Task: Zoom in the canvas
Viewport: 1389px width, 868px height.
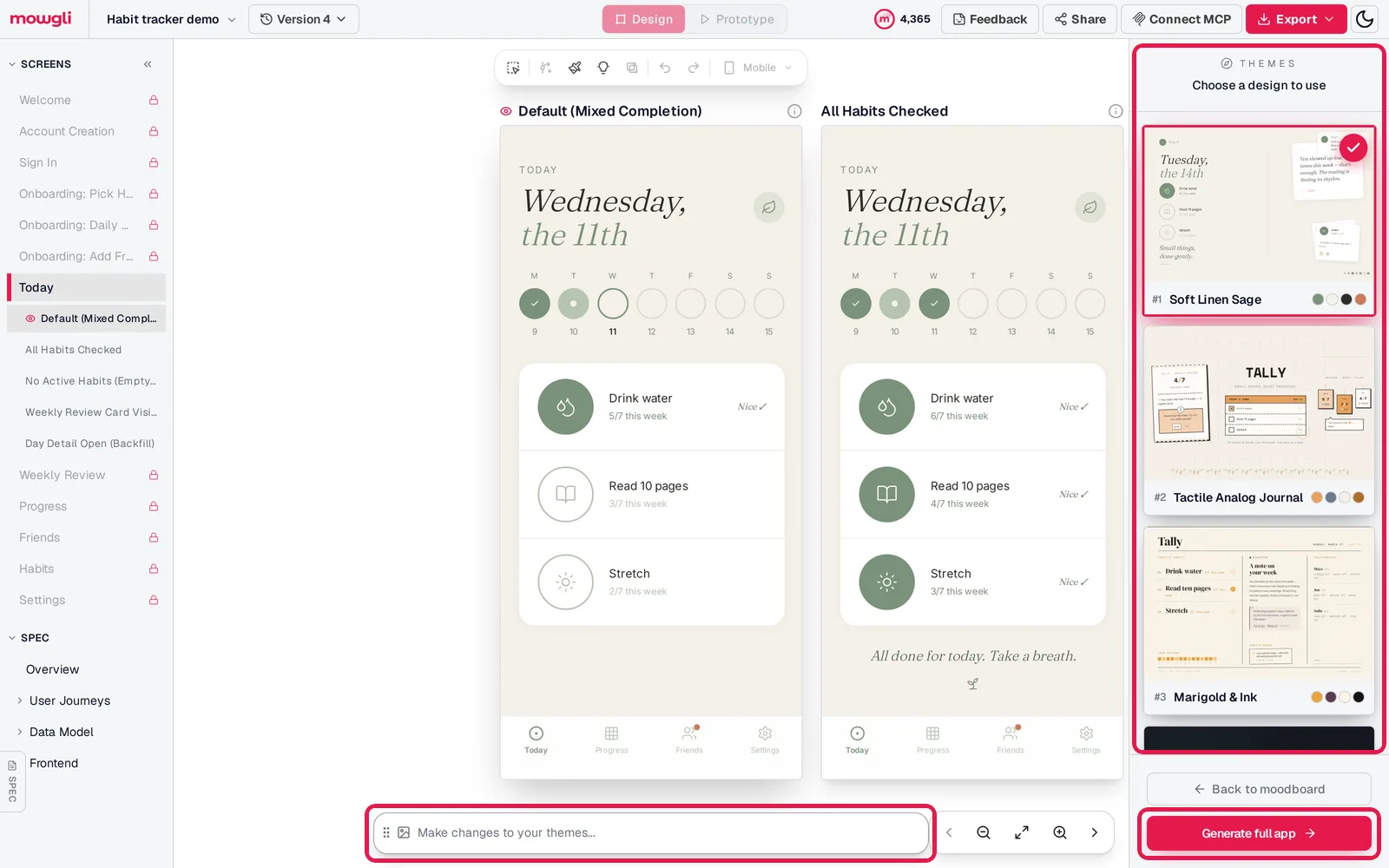Action: (1060, 832)
